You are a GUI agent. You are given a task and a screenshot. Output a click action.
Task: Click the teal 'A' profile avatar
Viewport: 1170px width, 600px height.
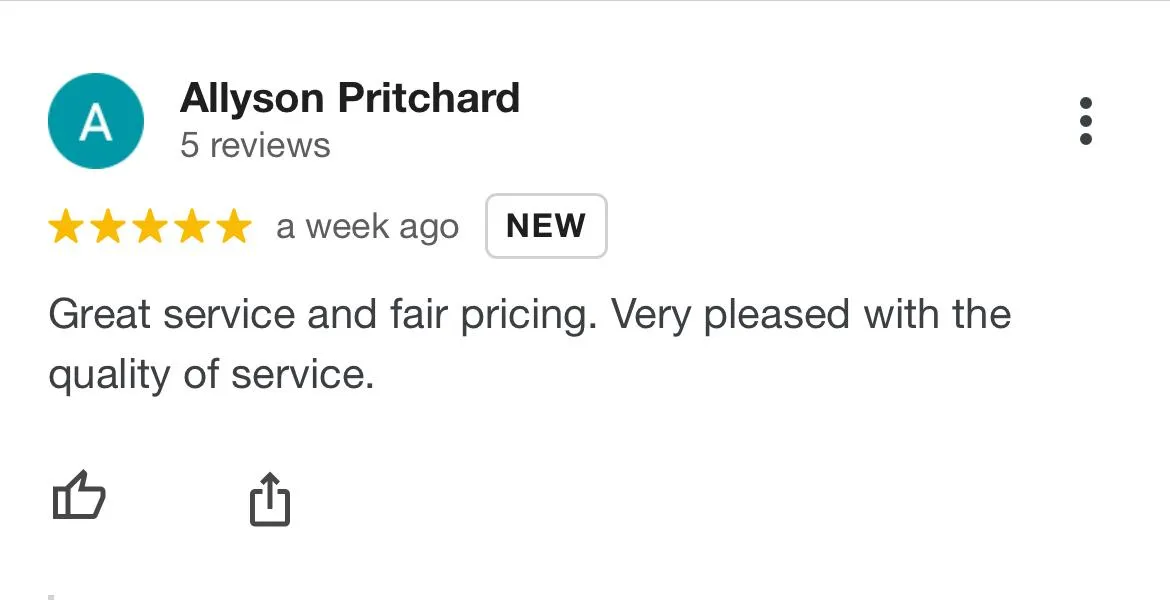[96, 121]
